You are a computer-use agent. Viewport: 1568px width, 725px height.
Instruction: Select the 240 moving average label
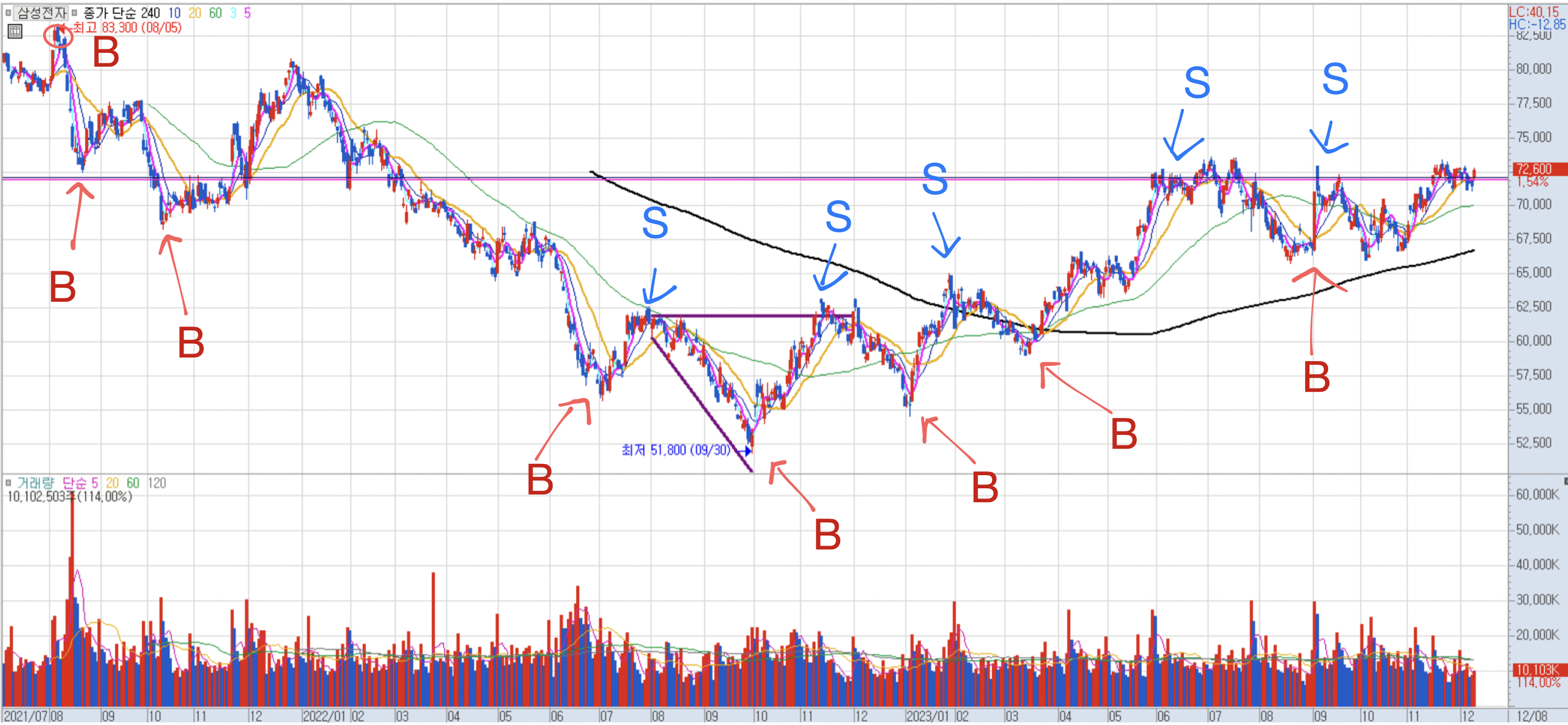[x=150, y=13]
